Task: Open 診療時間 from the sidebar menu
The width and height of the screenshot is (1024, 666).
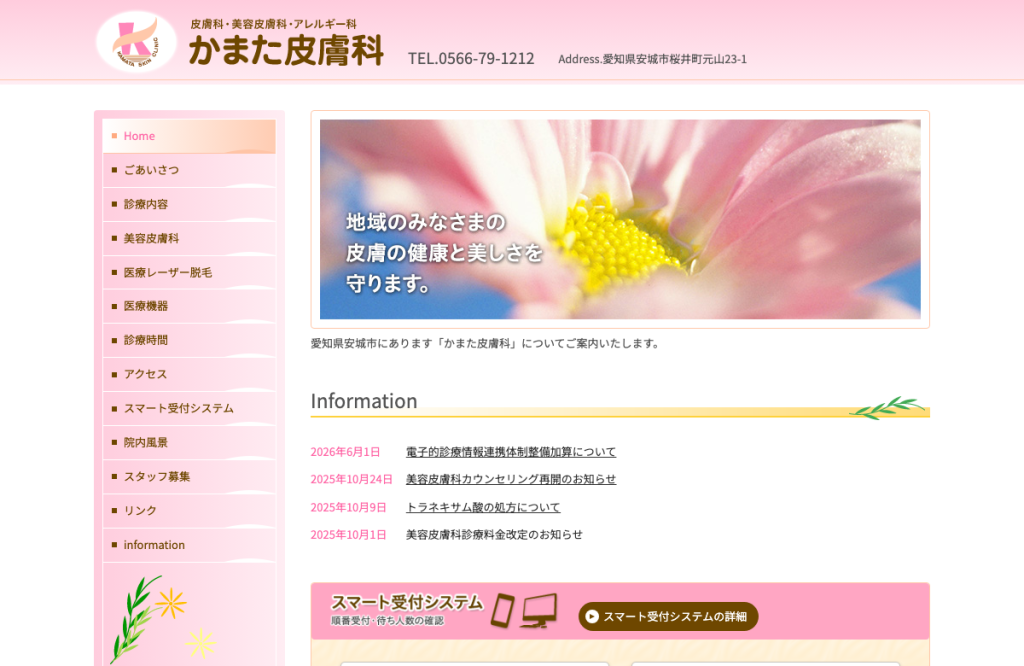Action: [189, 340]
